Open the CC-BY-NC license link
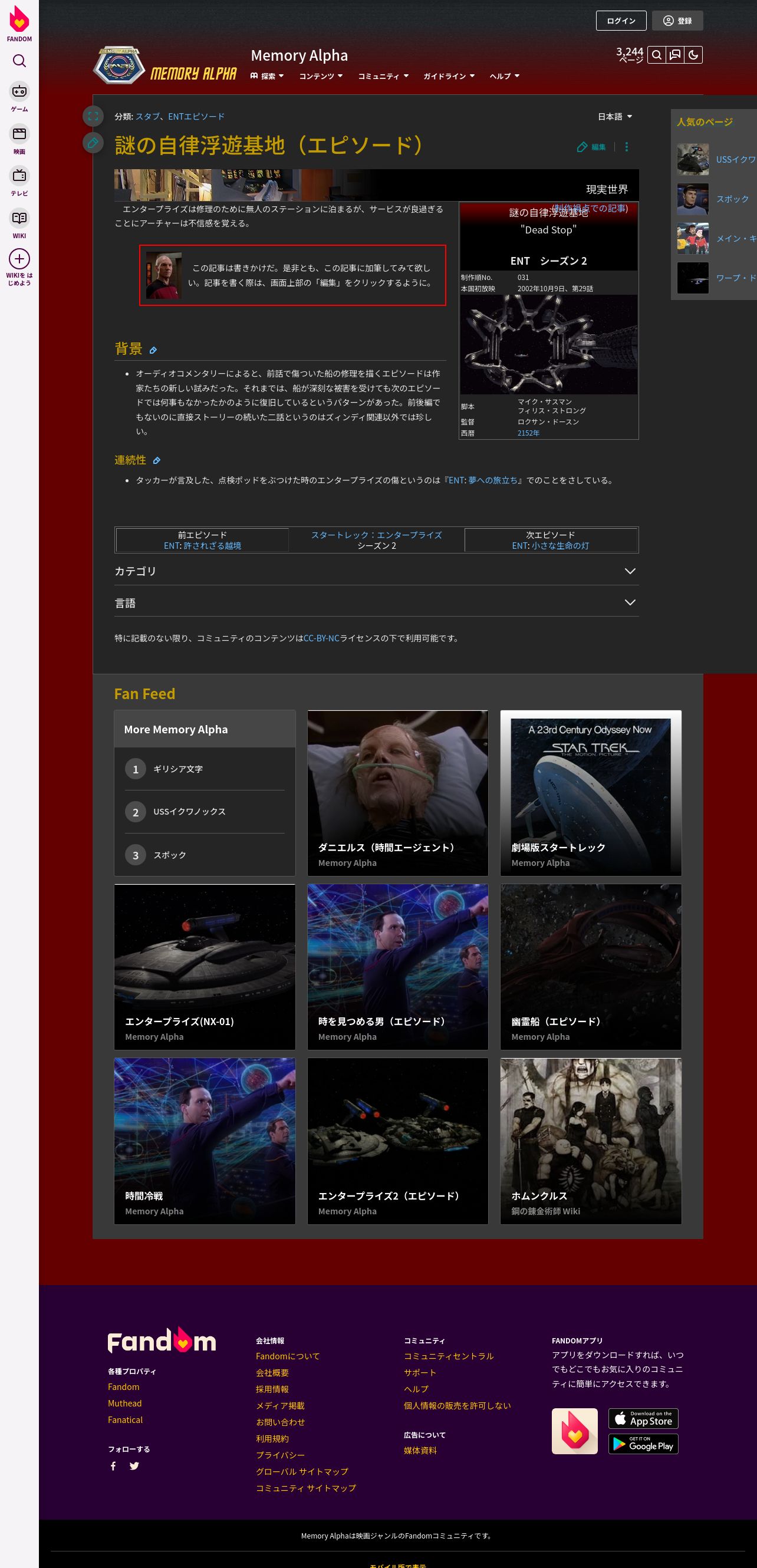The height and width of the screenshot is (1568, 757). [321, 638]
